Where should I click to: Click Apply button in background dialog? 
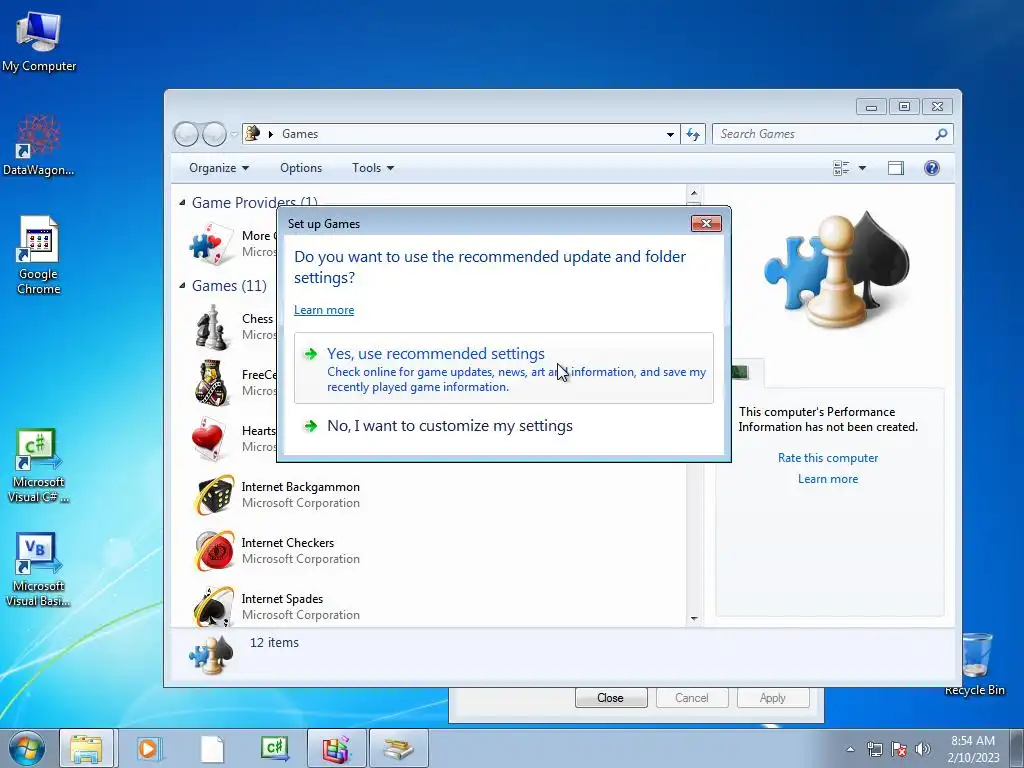(773, 697)
